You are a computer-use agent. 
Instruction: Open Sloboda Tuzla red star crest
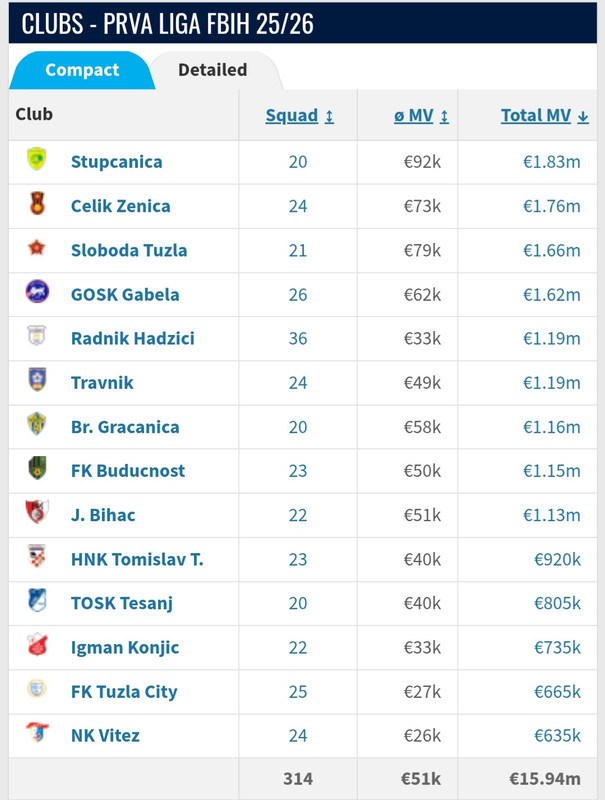click(x=37, y=248)
